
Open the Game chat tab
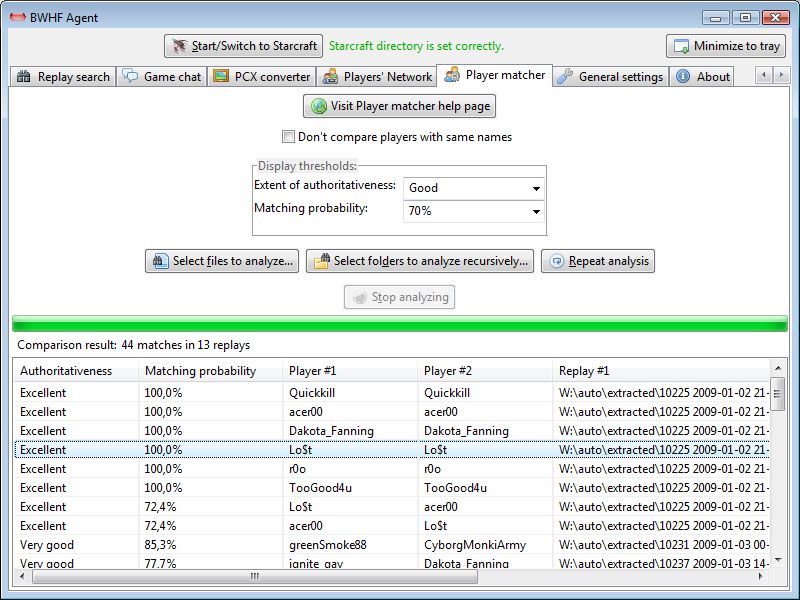tap(162, 77)
